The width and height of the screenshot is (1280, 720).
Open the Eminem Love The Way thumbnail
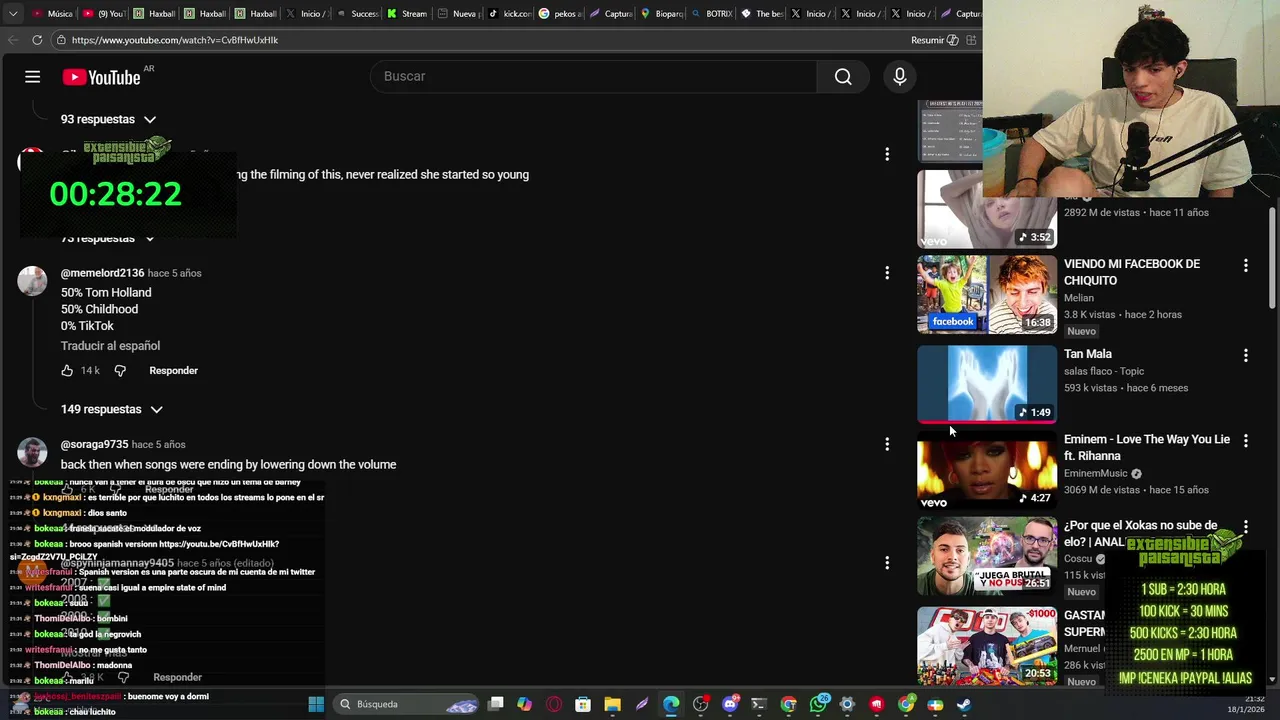[x=987, y=469]
